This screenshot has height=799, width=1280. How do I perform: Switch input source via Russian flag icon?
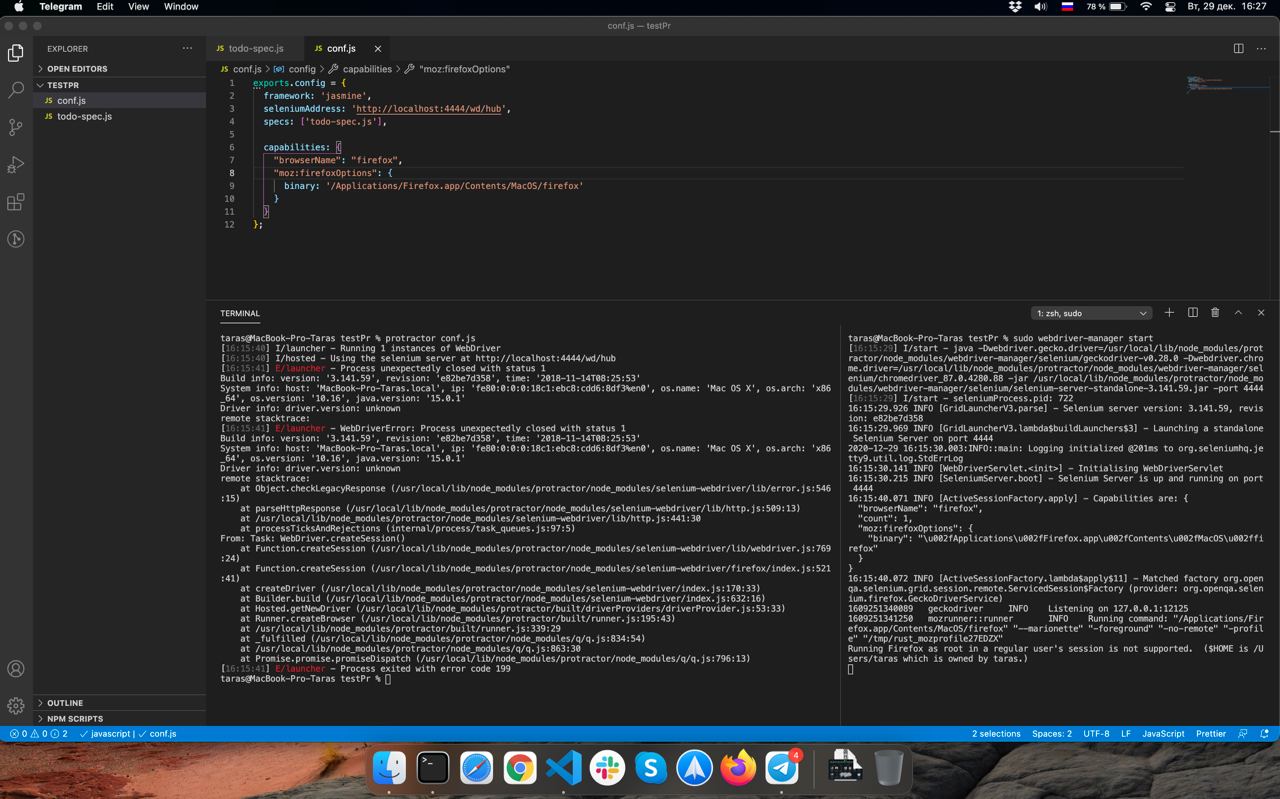tap(1067, 7)
